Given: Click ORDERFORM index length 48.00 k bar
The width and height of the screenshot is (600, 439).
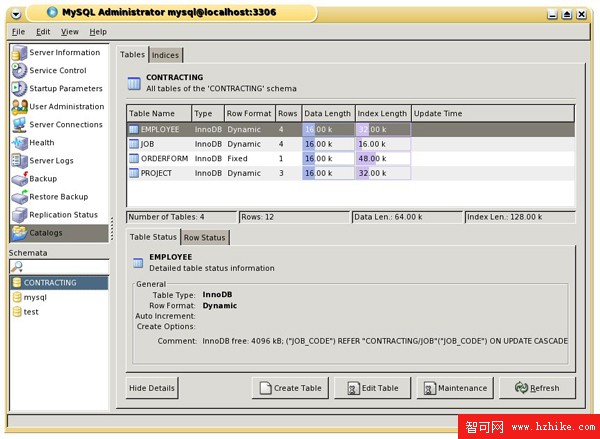Looking at the screenshot, I should coord(383,158).
